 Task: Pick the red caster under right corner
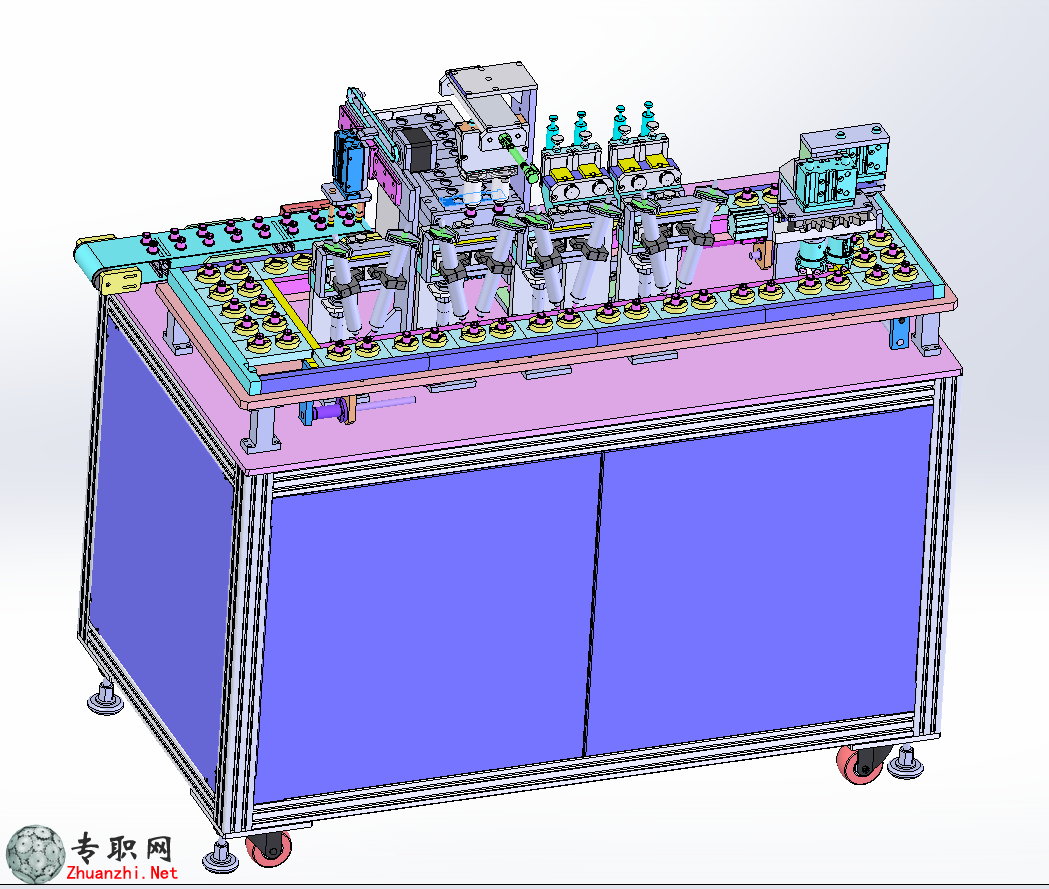[863, 764]
